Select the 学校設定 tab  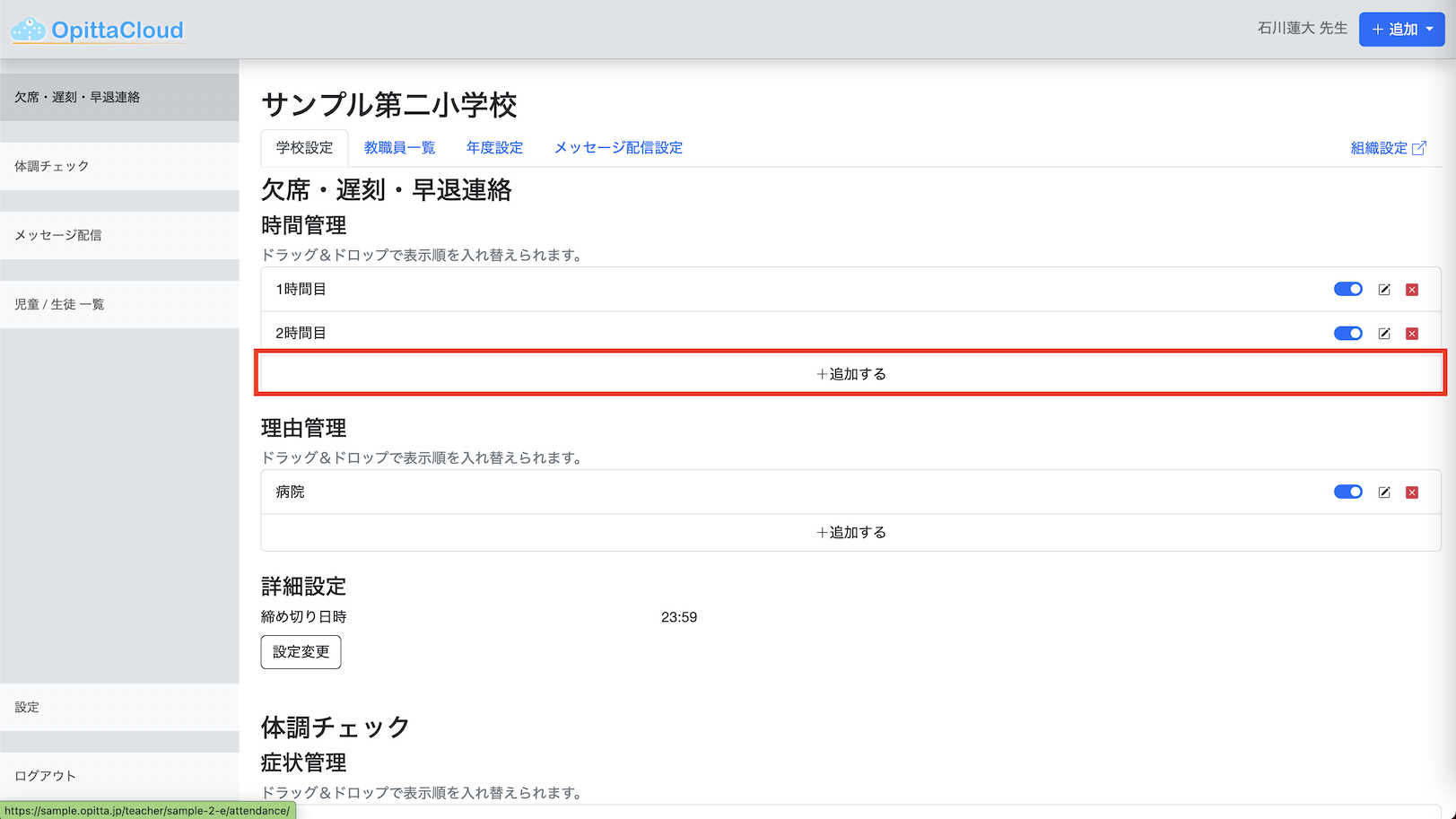click(x=304, y=148)
